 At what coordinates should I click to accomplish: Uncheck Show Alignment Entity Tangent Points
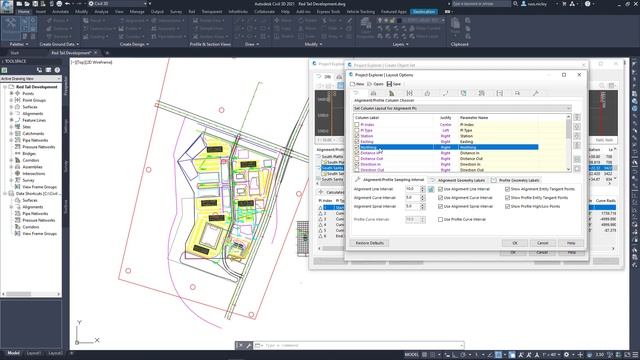(507, 189)
